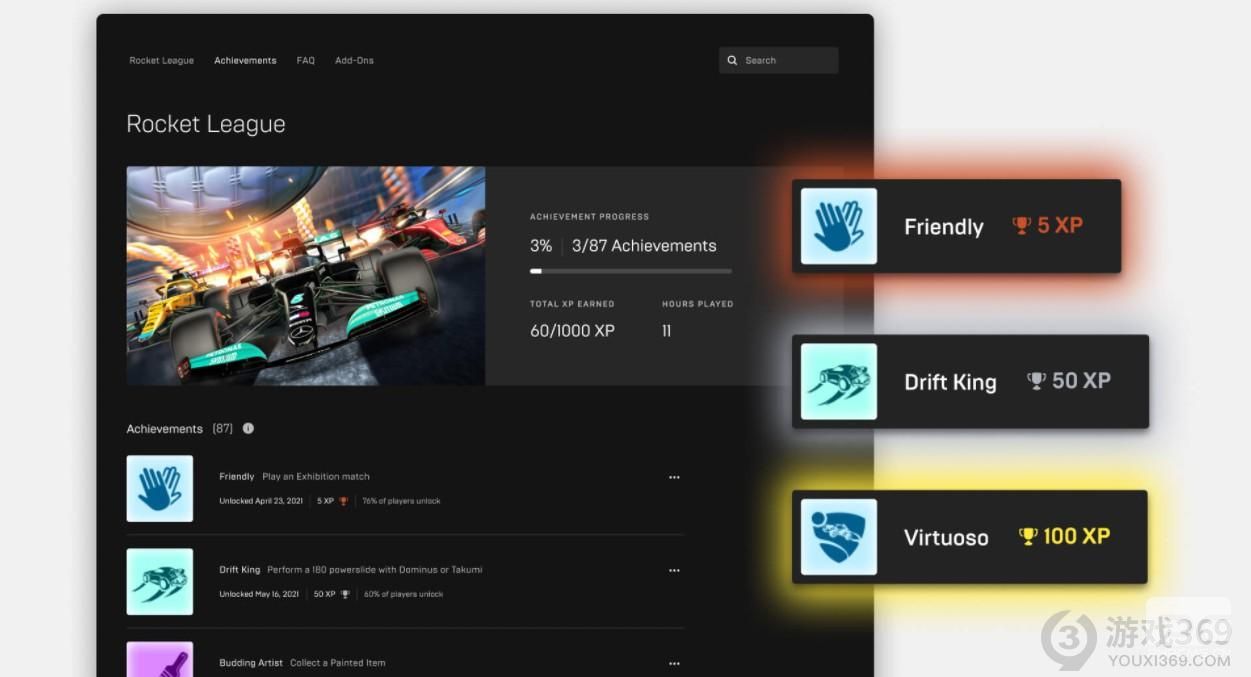
Task: Click the "3%" progress value
Action: click(x=541, y=246)
